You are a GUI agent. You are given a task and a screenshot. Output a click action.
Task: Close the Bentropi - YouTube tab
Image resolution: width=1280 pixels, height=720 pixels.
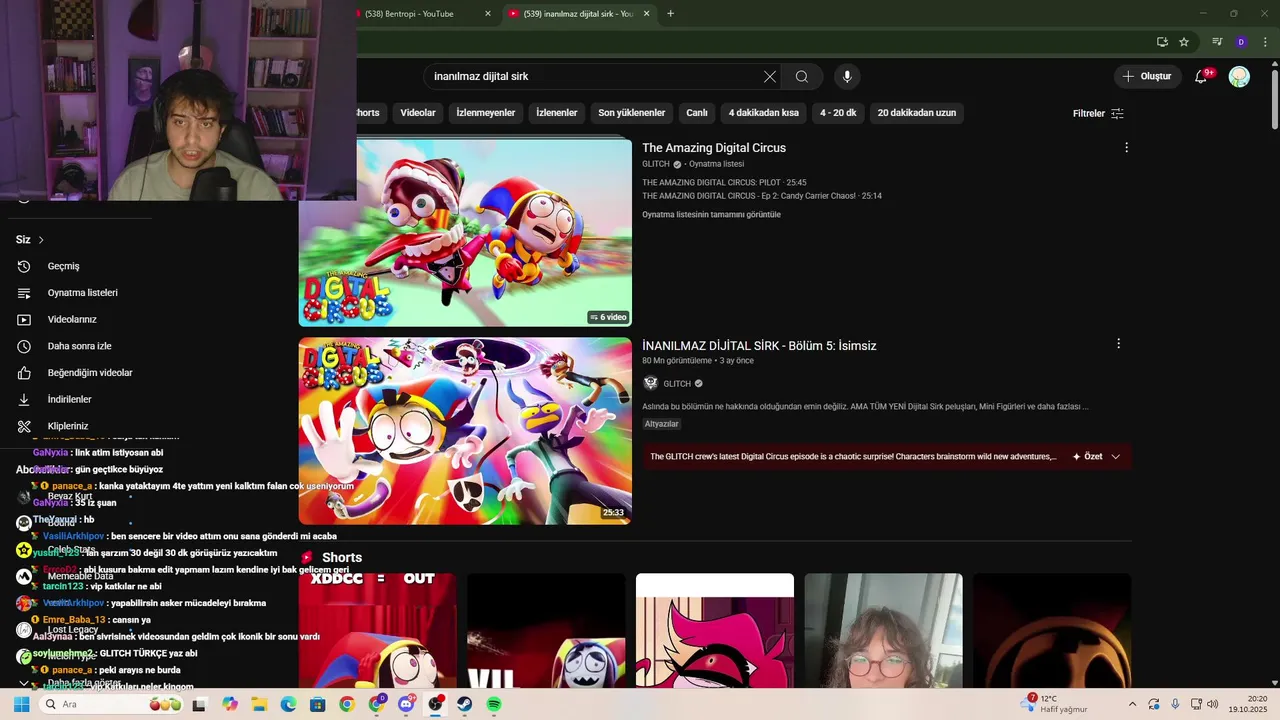click(x=488, y=14)
